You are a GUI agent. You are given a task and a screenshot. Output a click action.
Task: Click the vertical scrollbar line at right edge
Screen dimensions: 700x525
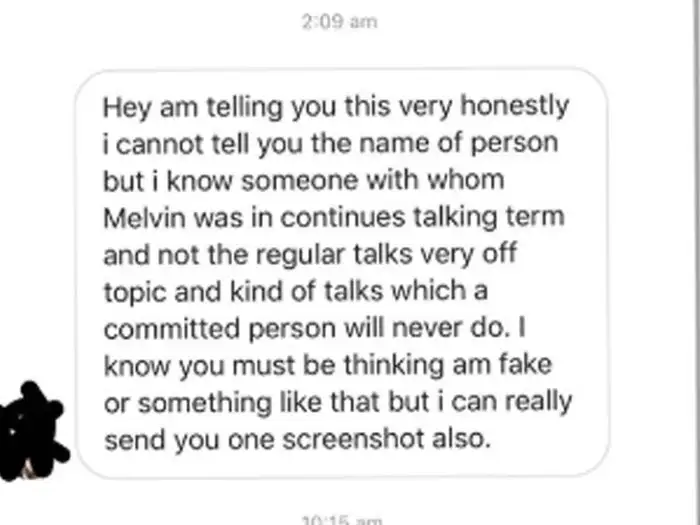pyautogui.click(x=696, y=262)
